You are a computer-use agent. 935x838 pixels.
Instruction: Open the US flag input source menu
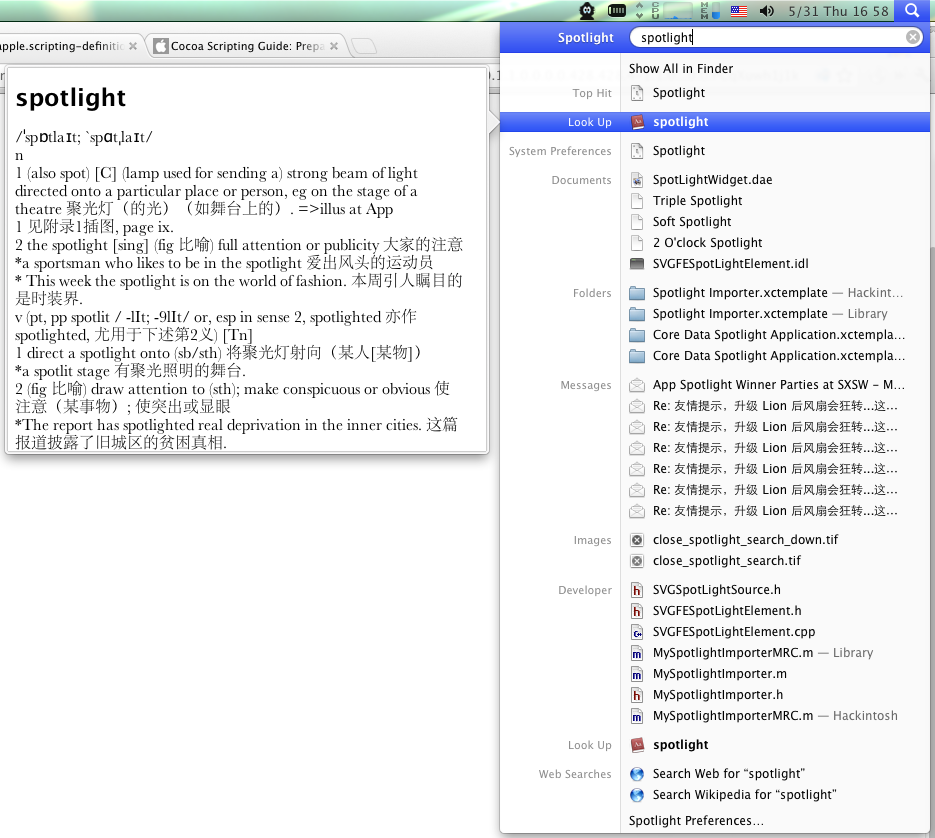(x=739, y=11)
